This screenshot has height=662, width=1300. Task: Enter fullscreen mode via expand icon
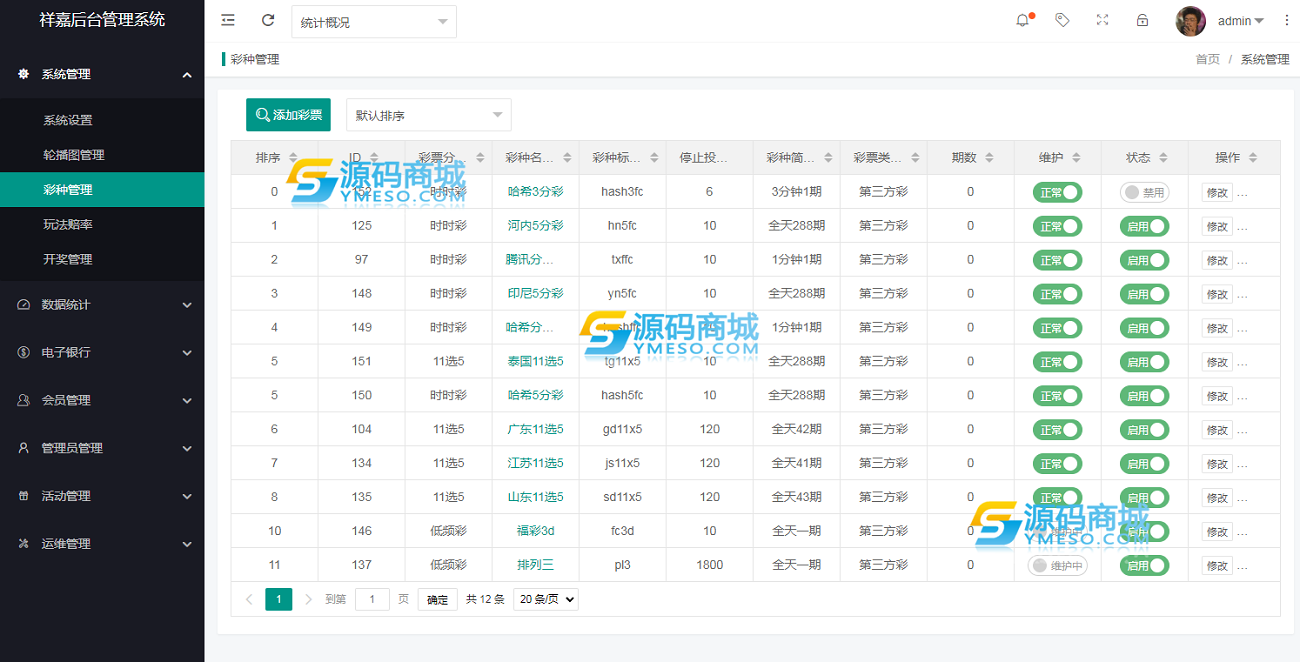[1102, 20]
